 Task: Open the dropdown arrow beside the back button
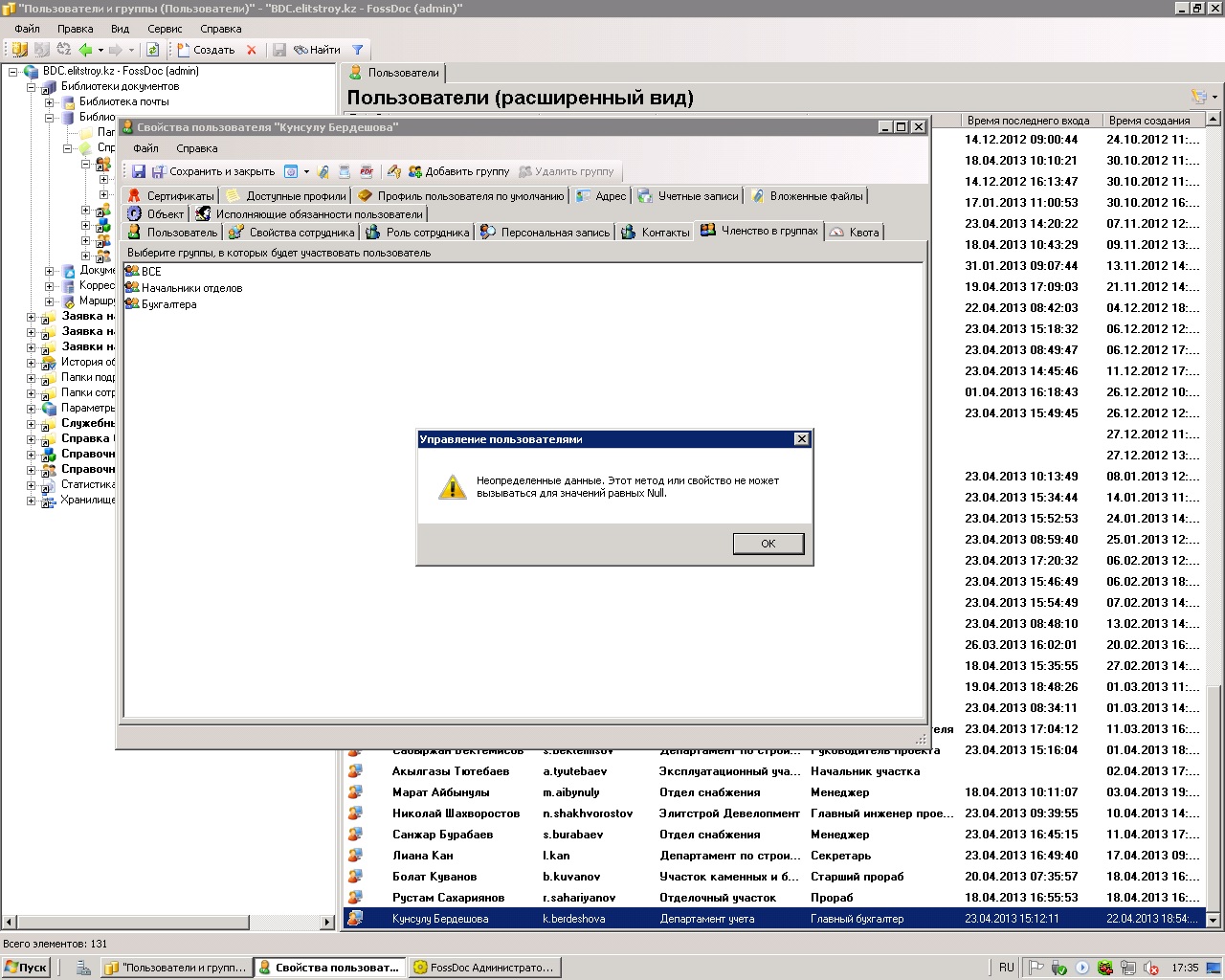pyautogui.click(x=99, y=50)
